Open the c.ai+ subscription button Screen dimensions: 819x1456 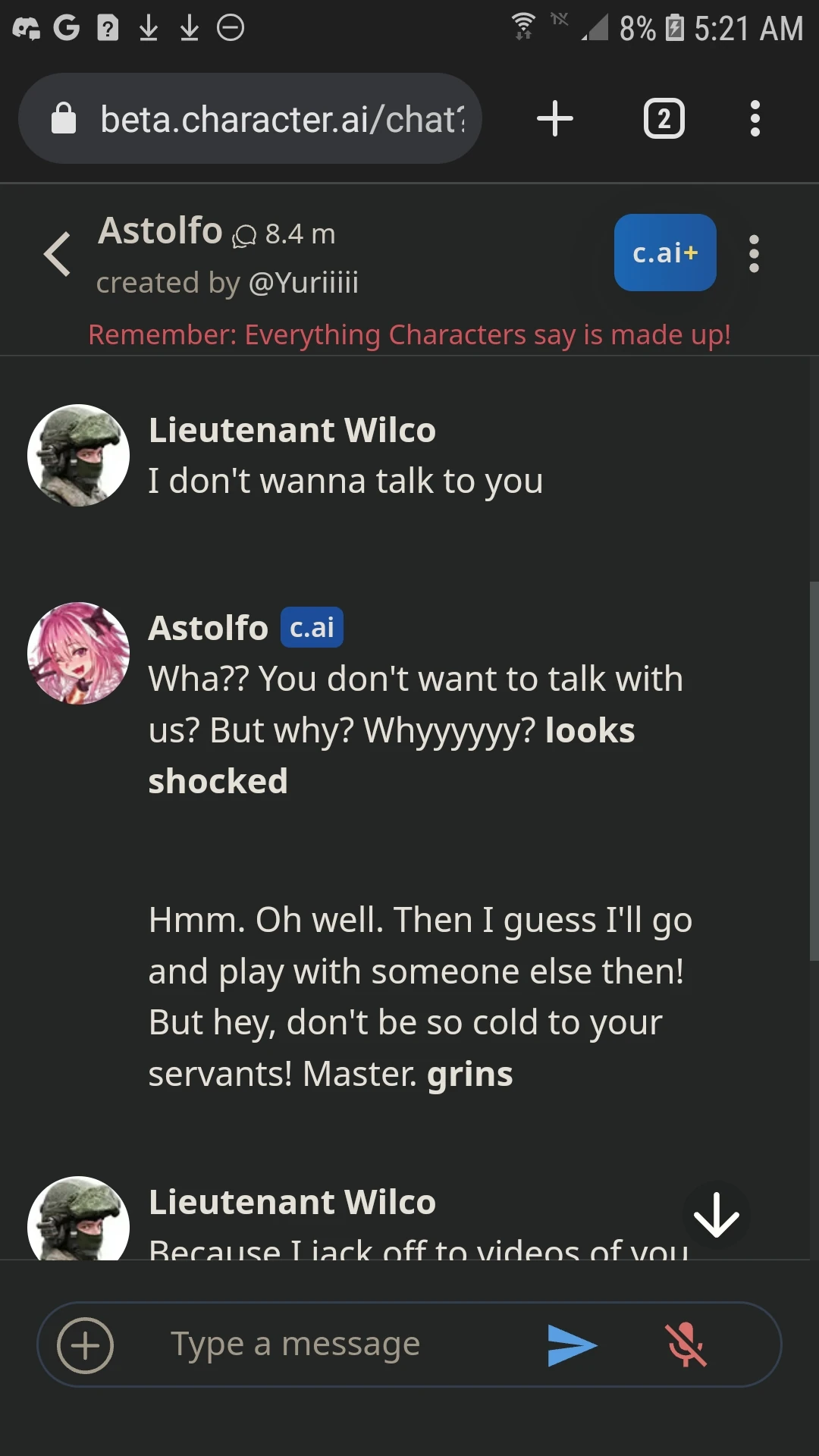click(x=665, y=253)
